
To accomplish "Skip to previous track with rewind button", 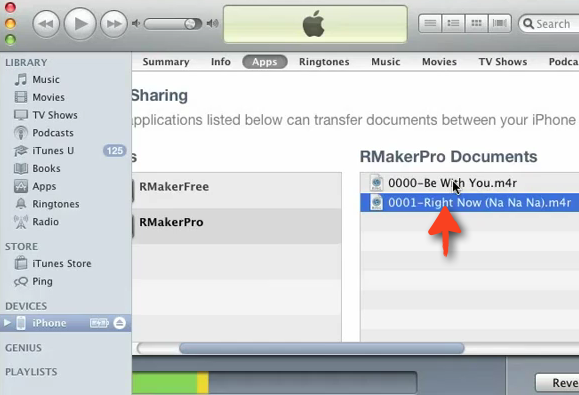I will point(46,24).
